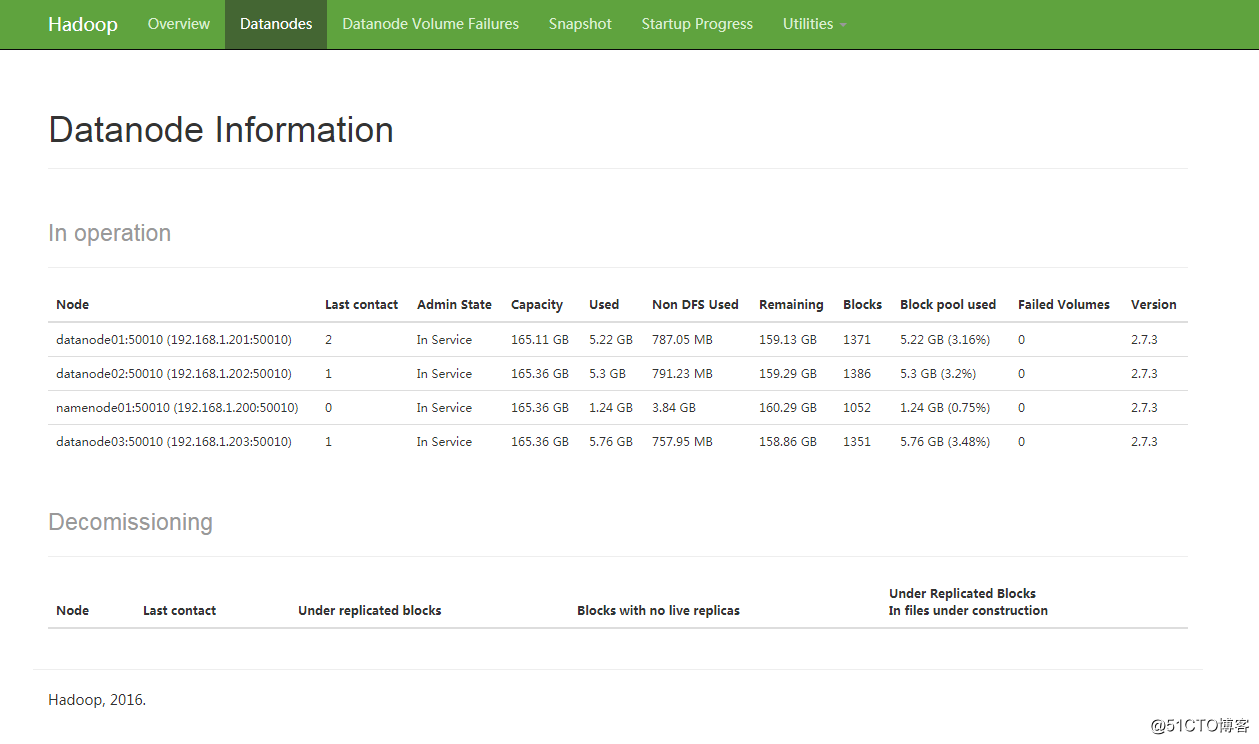This screenshot has height=744, width=1259.
Task: Select datanode01:50010 node cell
Action: [174, 340]
